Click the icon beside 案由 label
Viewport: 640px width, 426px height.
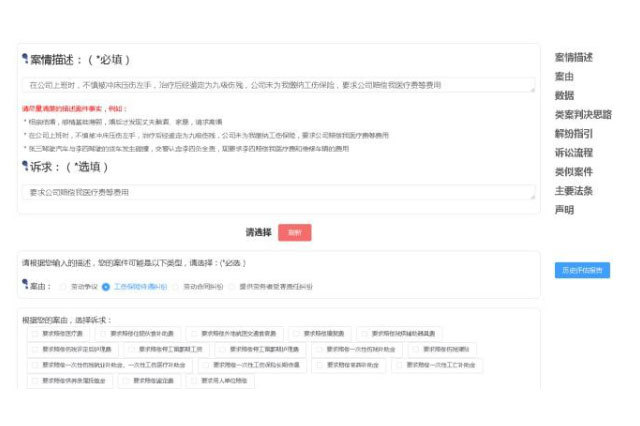[25, 286]
